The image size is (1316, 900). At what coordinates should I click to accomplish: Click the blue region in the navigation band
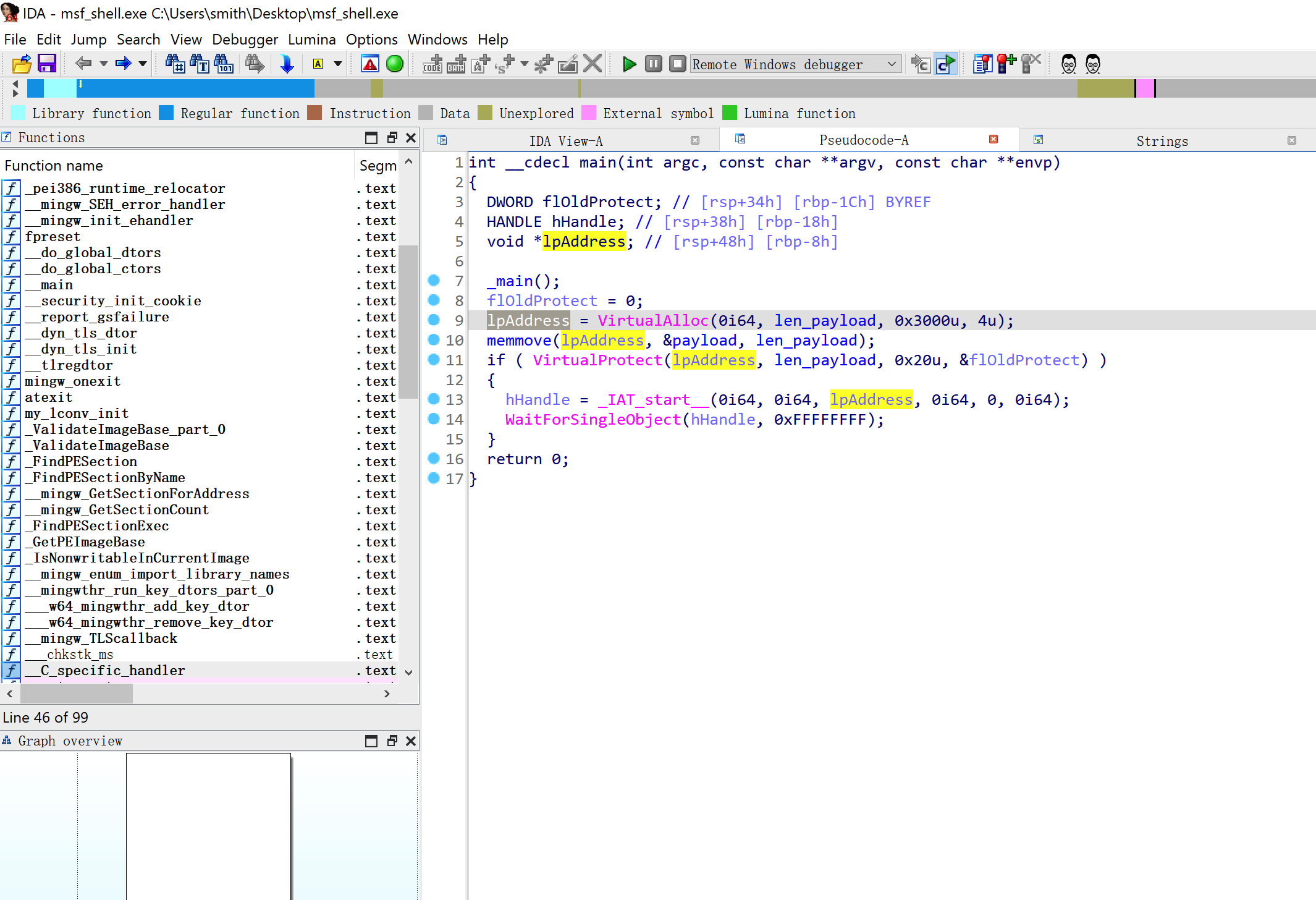[x=195, y=88]
